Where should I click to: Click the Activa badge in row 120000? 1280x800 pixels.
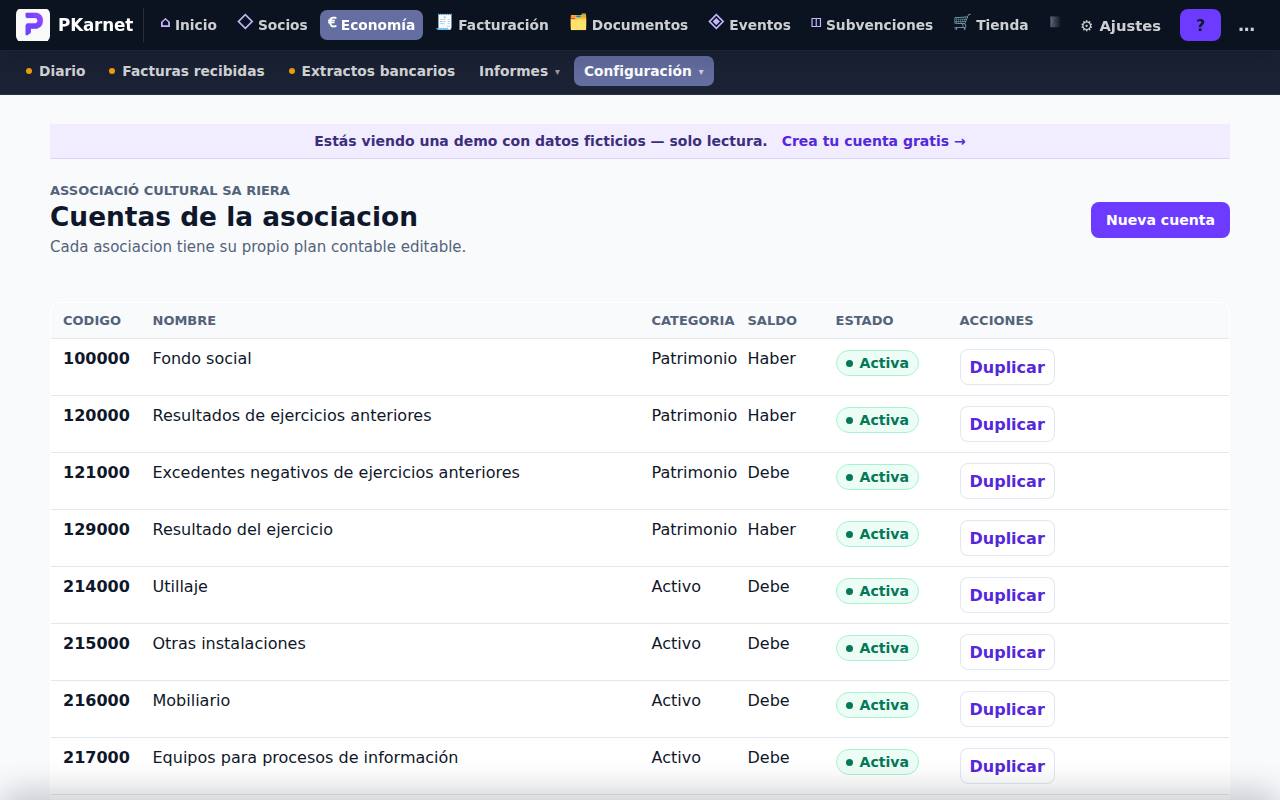tap(877, 420)
